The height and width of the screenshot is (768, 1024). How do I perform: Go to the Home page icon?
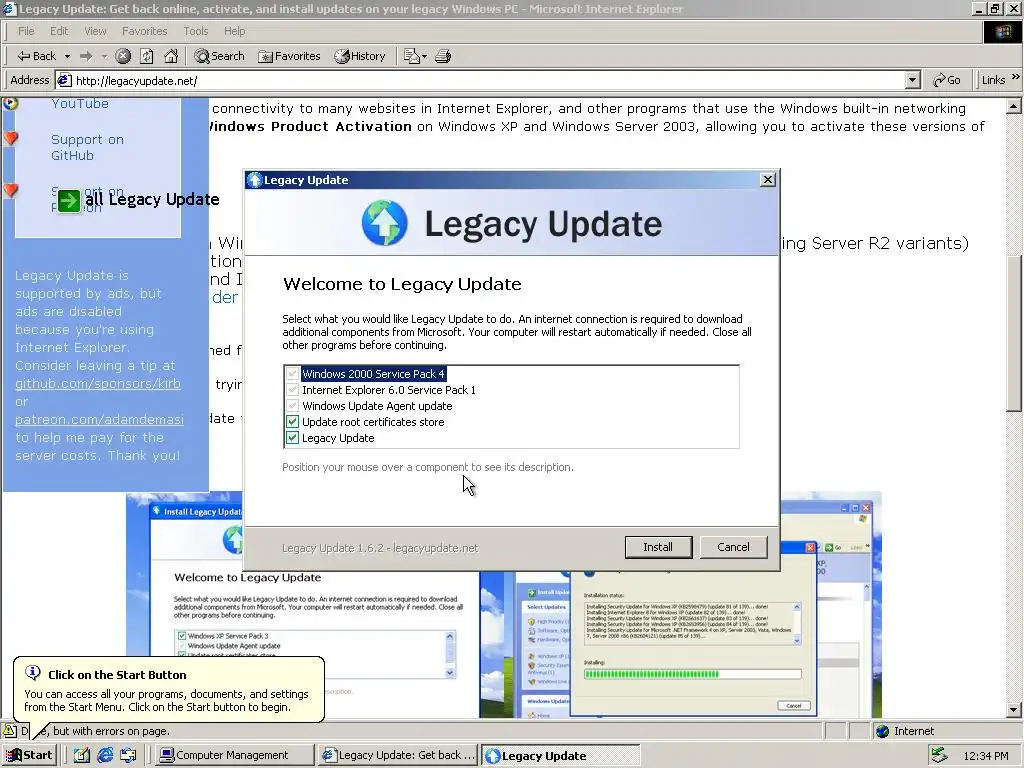coord(171,56)
